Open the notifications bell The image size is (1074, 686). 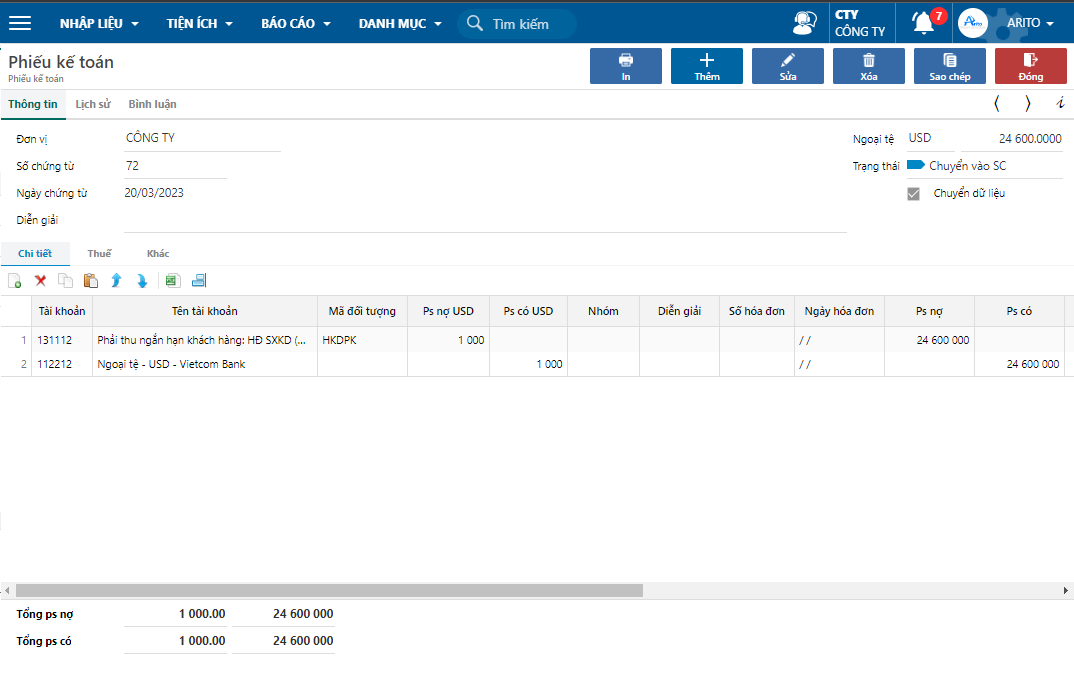click(x=924, y=23)
